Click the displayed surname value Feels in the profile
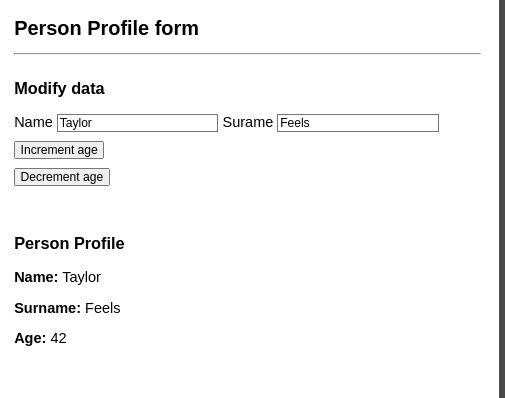This screenshot has width=505, height=398. [103, 308]
